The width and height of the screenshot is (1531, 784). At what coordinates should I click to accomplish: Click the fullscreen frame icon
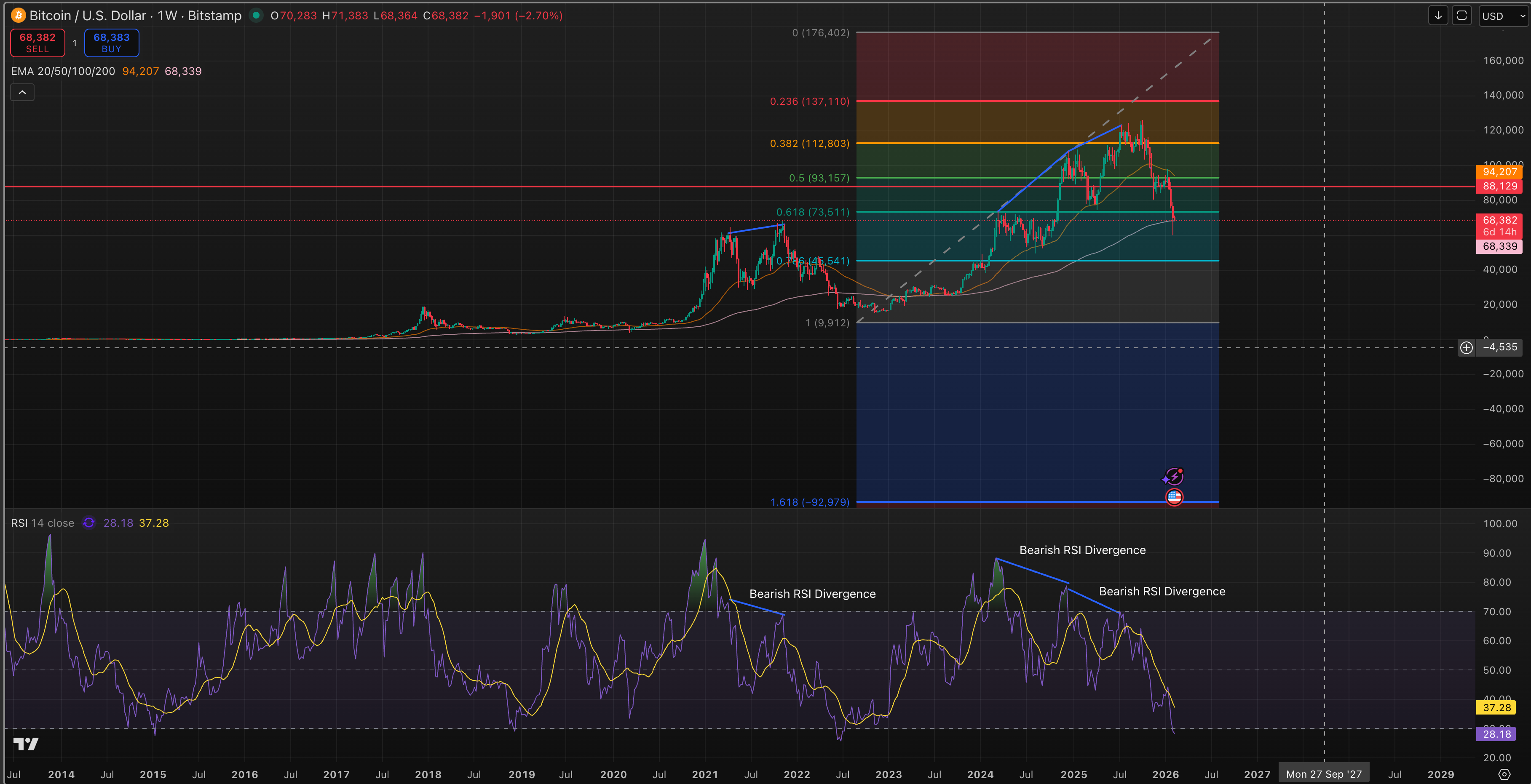point(1461,16)
